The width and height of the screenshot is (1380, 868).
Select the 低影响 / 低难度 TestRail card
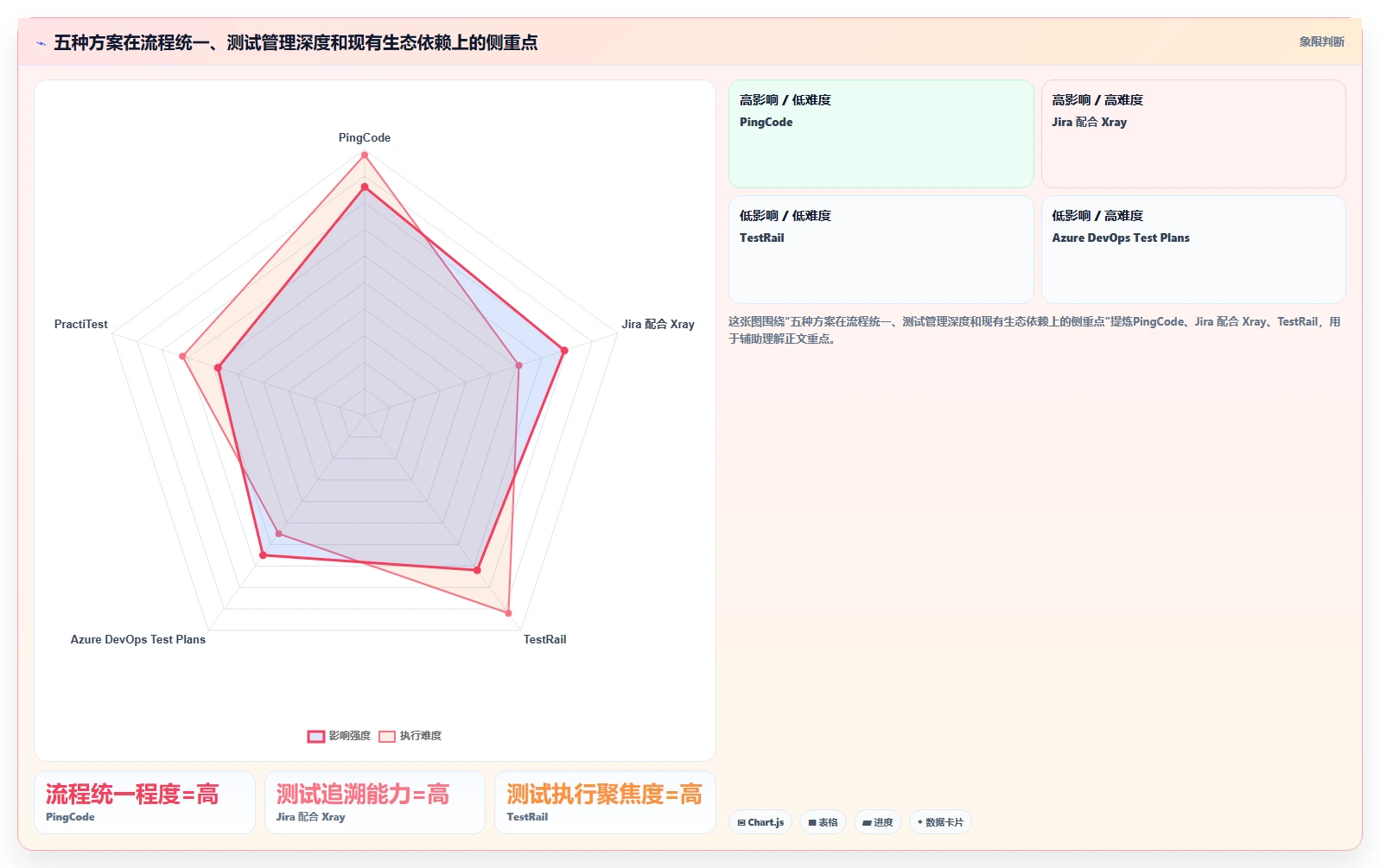click(881, 250)
